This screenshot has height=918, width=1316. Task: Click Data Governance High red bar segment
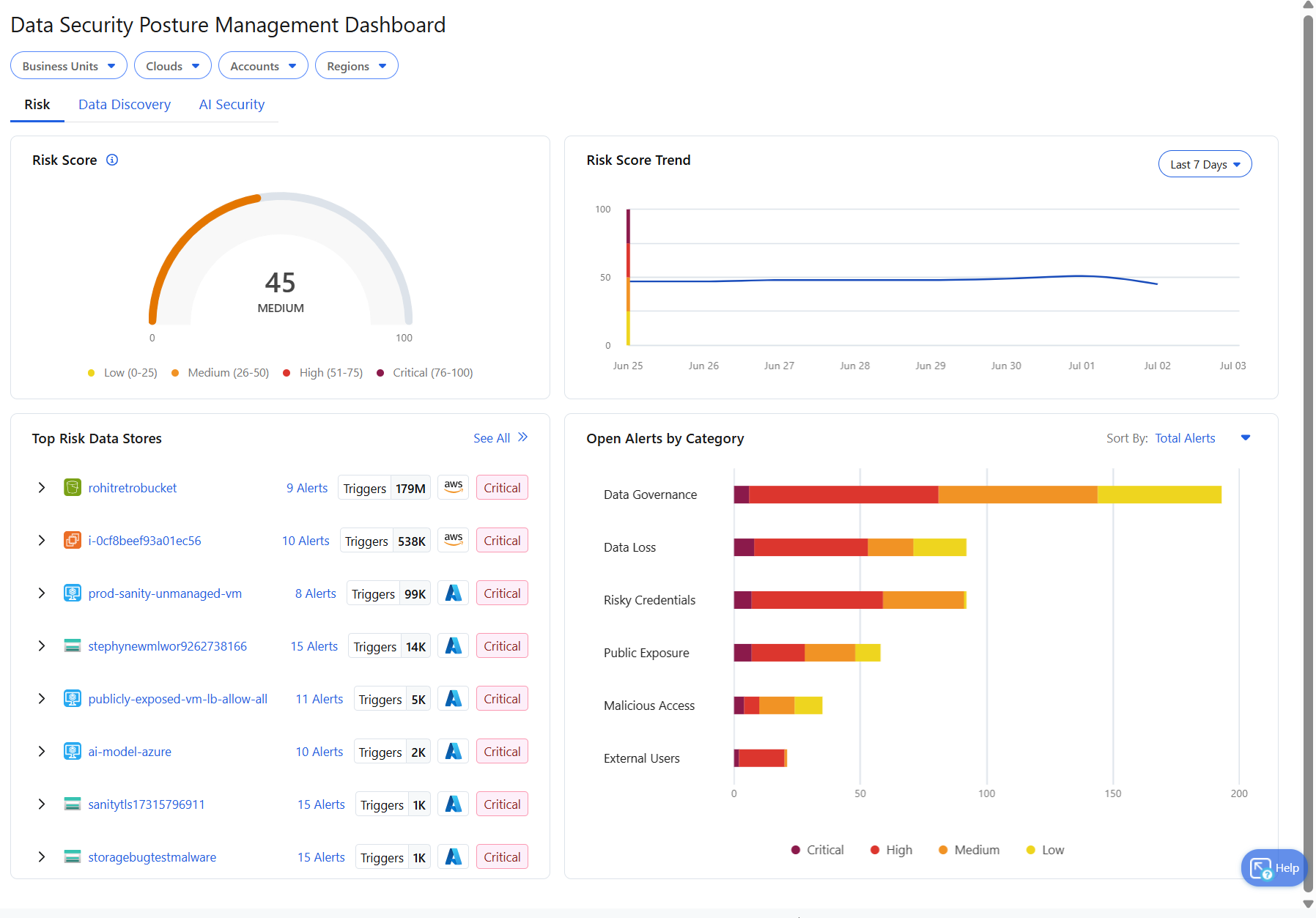(843, 495)
